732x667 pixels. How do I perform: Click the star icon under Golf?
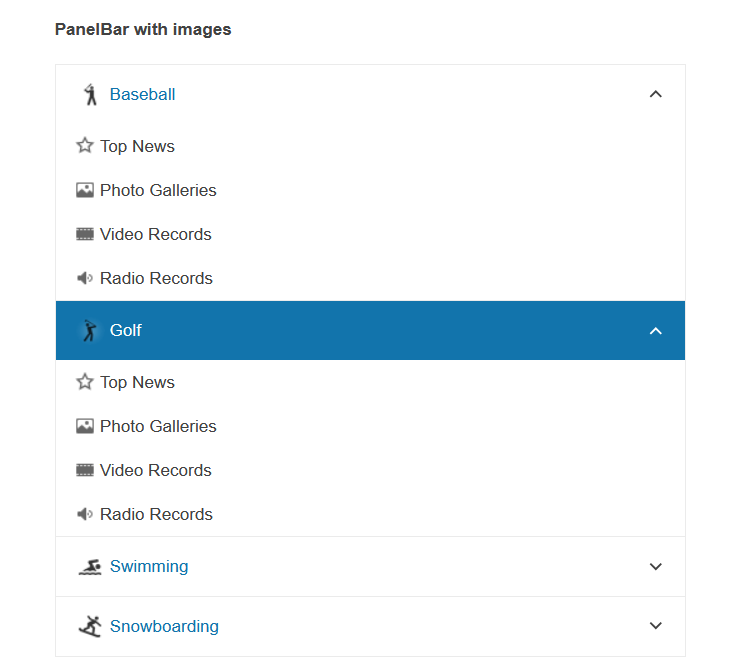tap(85, 382)
